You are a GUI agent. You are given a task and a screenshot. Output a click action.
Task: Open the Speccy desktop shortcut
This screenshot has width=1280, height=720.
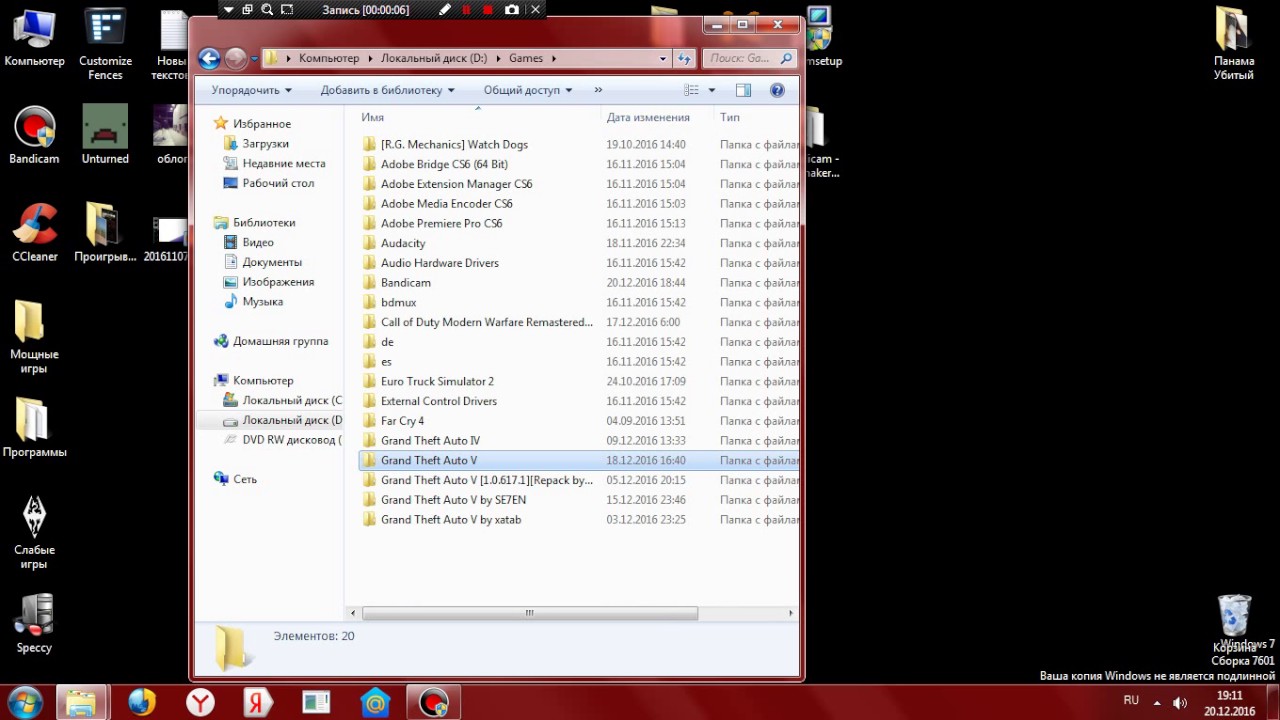(34, 623)
